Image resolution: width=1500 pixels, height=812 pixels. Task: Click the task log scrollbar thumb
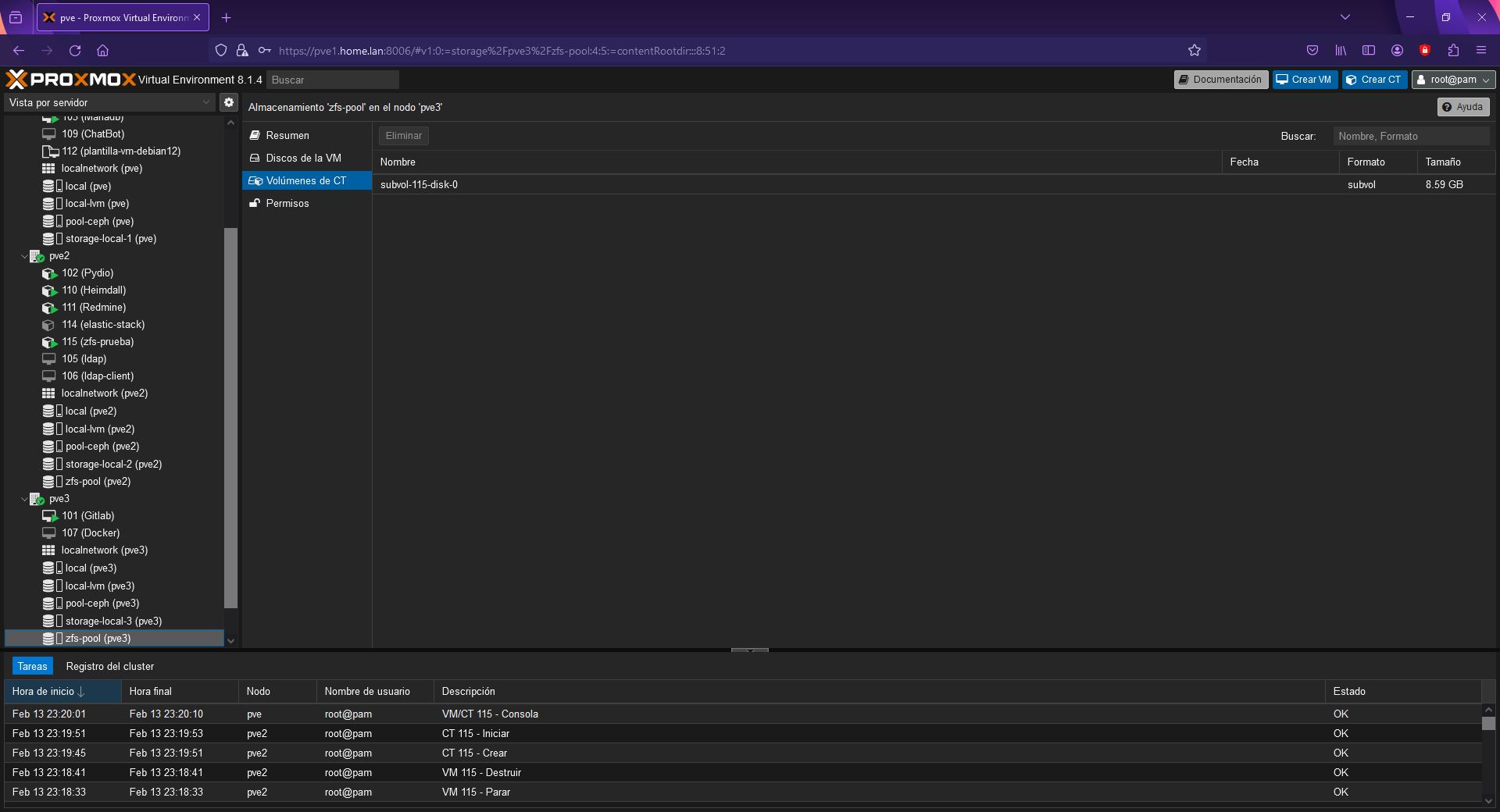pos(1488,724)
